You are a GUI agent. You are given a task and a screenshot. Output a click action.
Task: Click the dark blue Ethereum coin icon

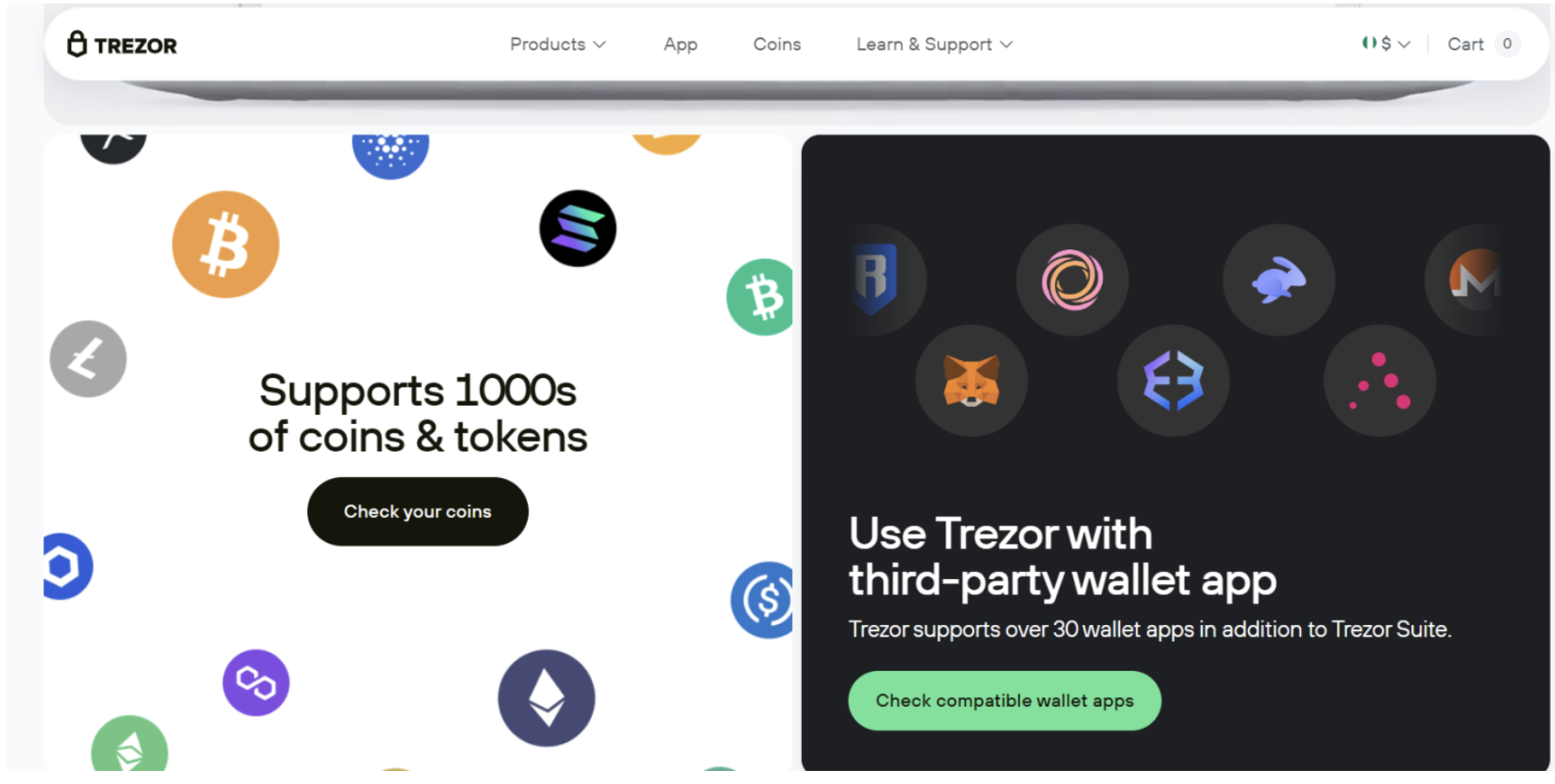point(546,698)
